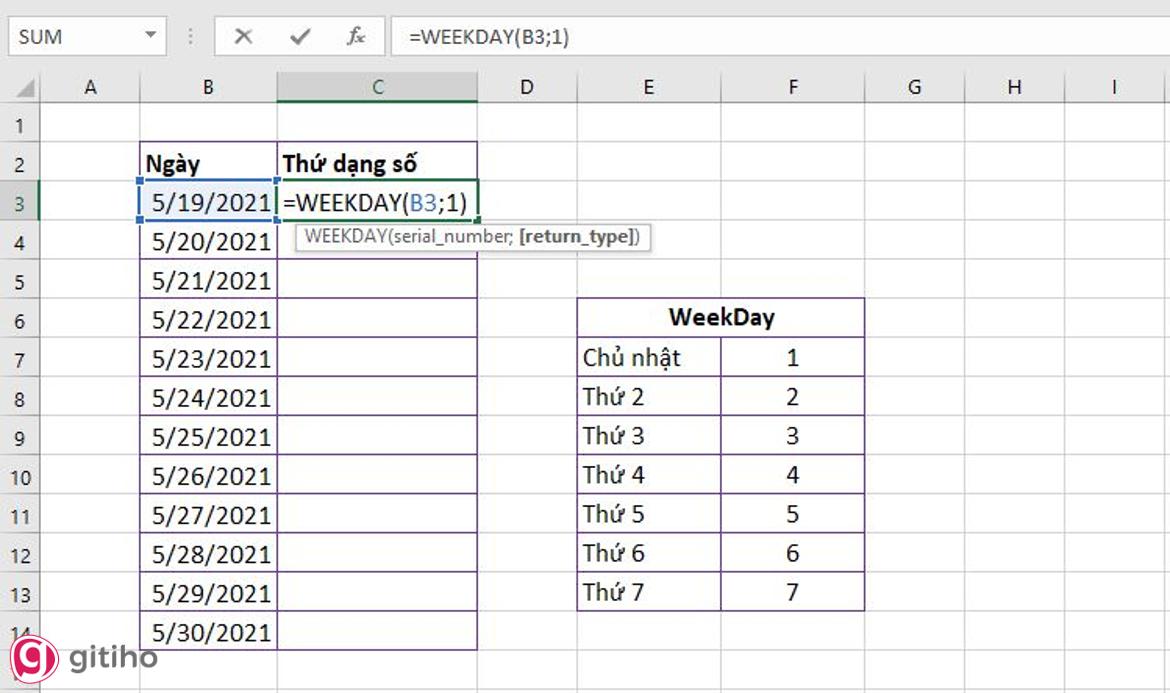This screenshot has width=1170, height=693.
Task: Select cell containing 5/20/2021
Action: (x=210, y=242)
